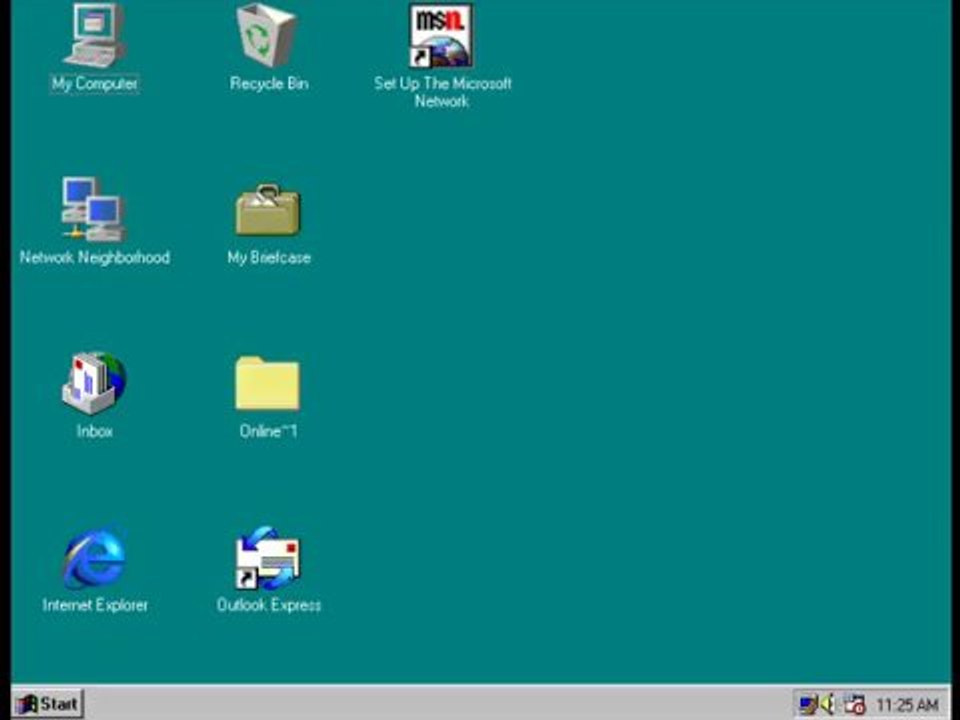
Task: Open the Start menu
Action: [x=48, y=704]
